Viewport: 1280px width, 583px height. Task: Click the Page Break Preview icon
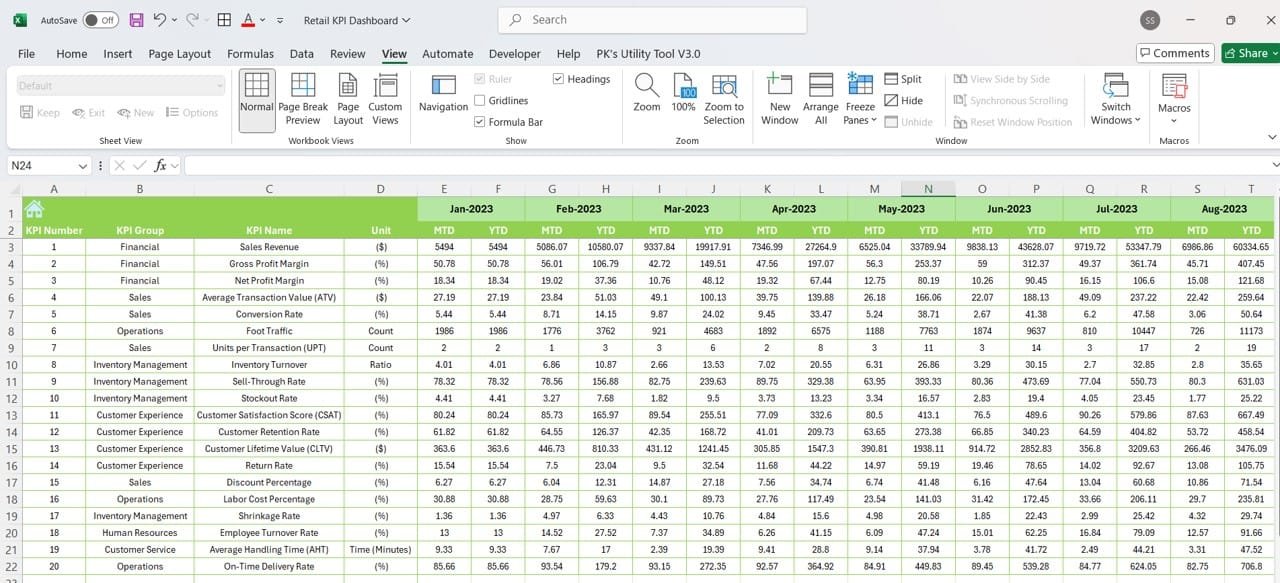point(303,86)
